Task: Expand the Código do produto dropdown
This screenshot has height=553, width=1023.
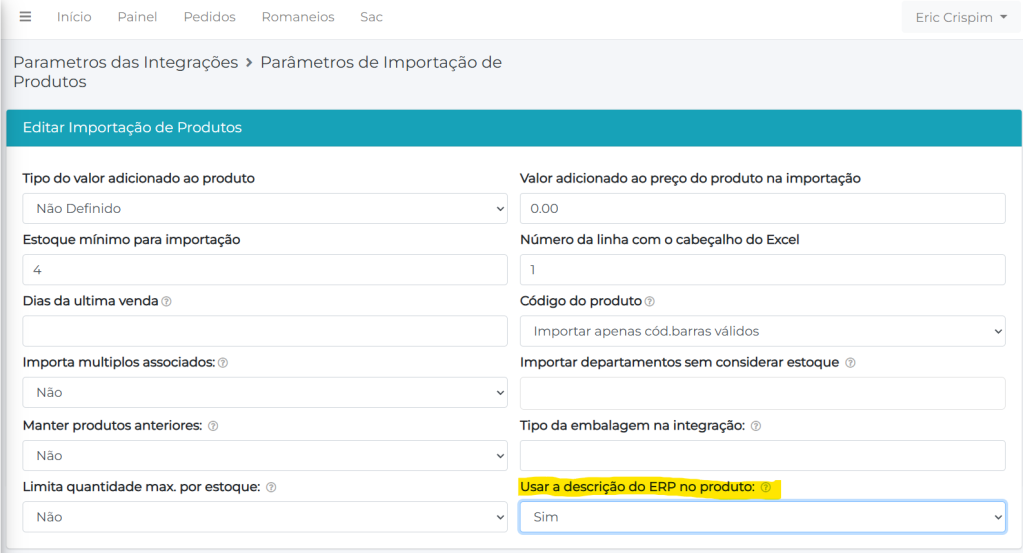Action: (x=762, y=331)
